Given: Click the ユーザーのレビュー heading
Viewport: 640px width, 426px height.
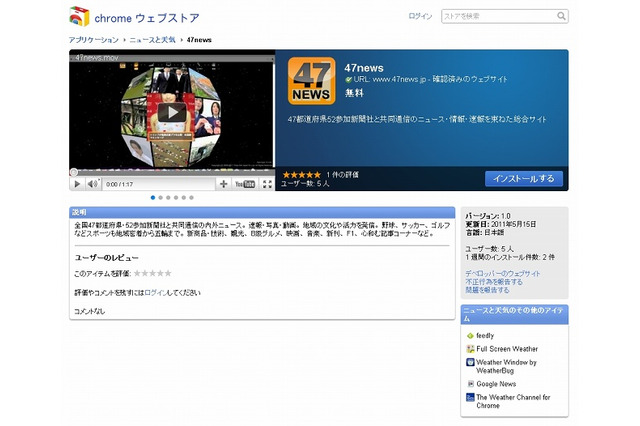Looking at the screenshot, I should (106, 258).
